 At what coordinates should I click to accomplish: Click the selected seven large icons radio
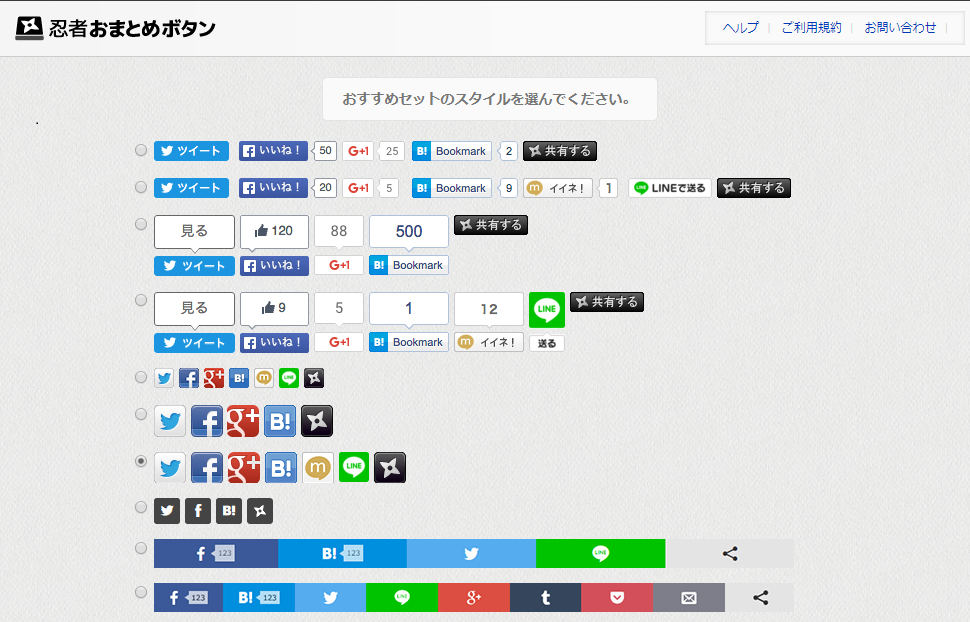[141, 461]
